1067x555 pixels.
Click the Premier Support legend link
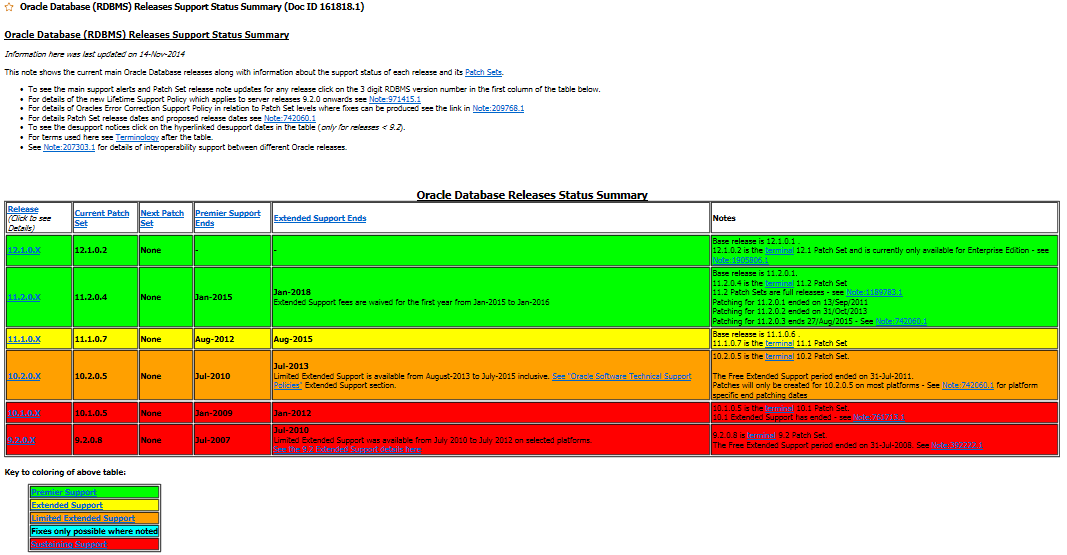tap(64, 492)
